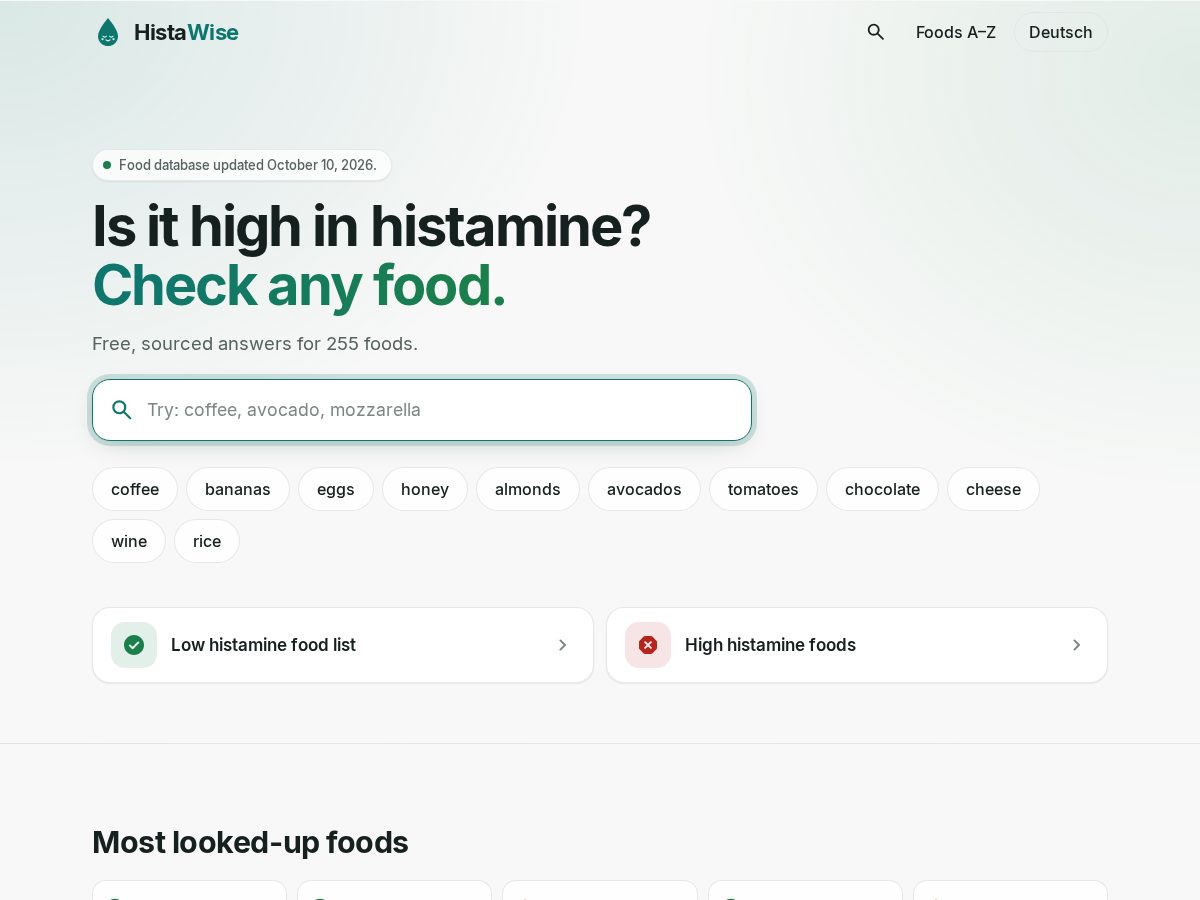Select the bananas suggestion chip

(238, 489)
